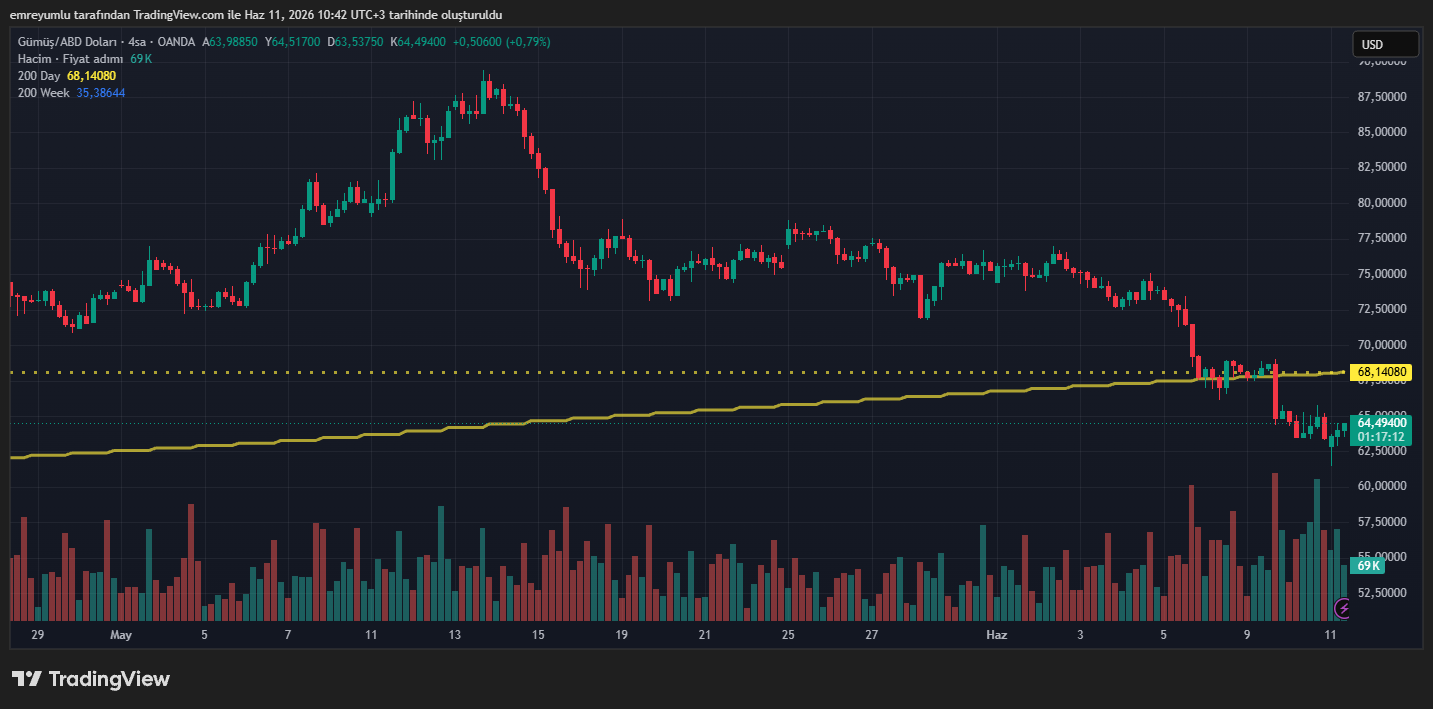Click the OANDA source label
This screenshot has width=1433, height=709.
point(178,42)
